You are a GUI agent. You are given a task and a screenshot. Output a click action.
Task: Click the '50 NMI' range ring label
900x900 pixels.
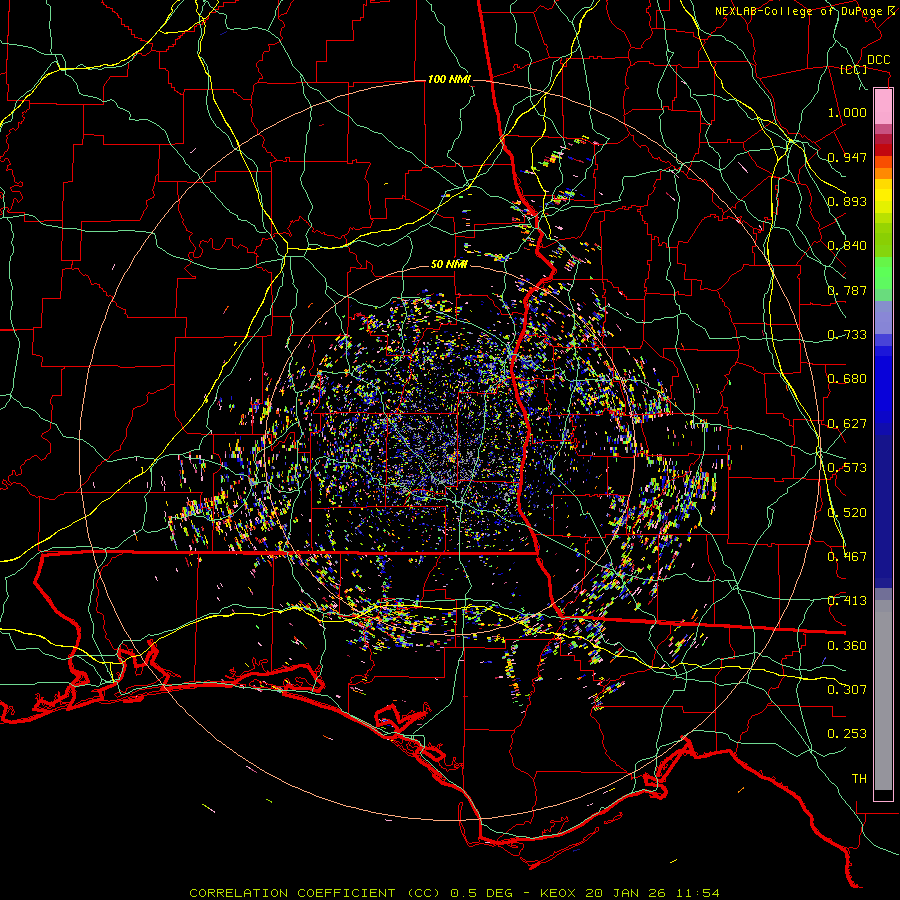(449, 264)
